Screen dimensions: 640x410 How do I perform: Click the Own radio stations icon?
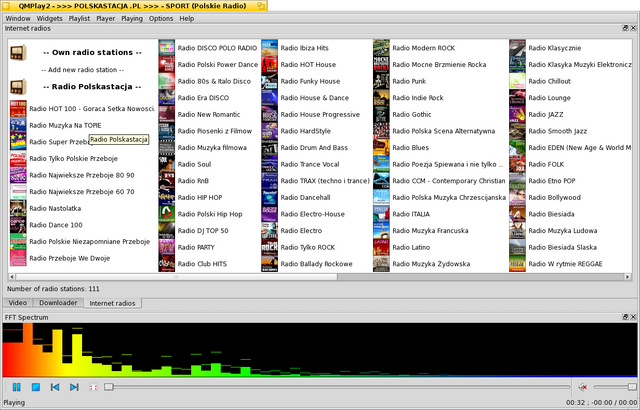(x=18, y=53)
